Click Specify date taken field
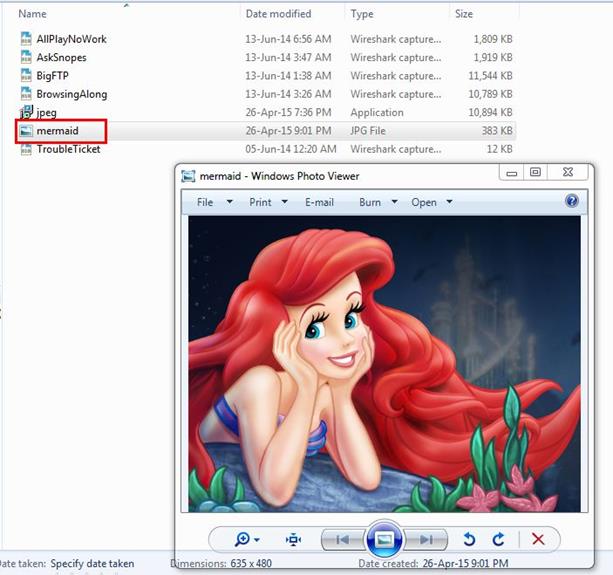Screen dimensions: 613x575 pyautogui.click(x=92, y=565)
